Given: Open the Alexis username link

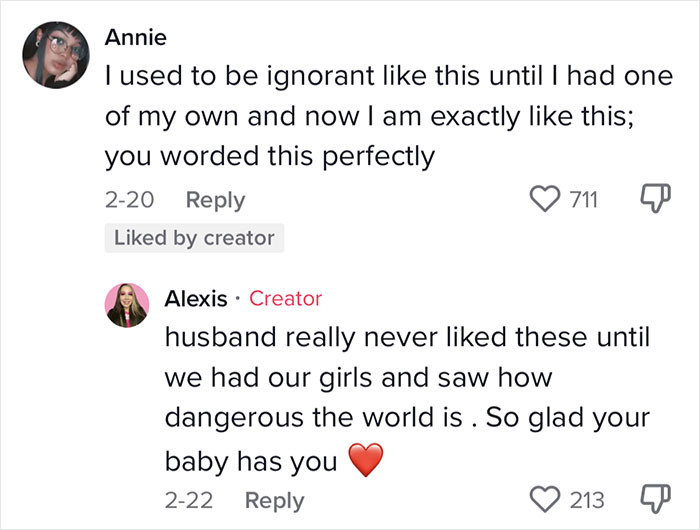Looking at the screenshot, I should pos(195,298).
